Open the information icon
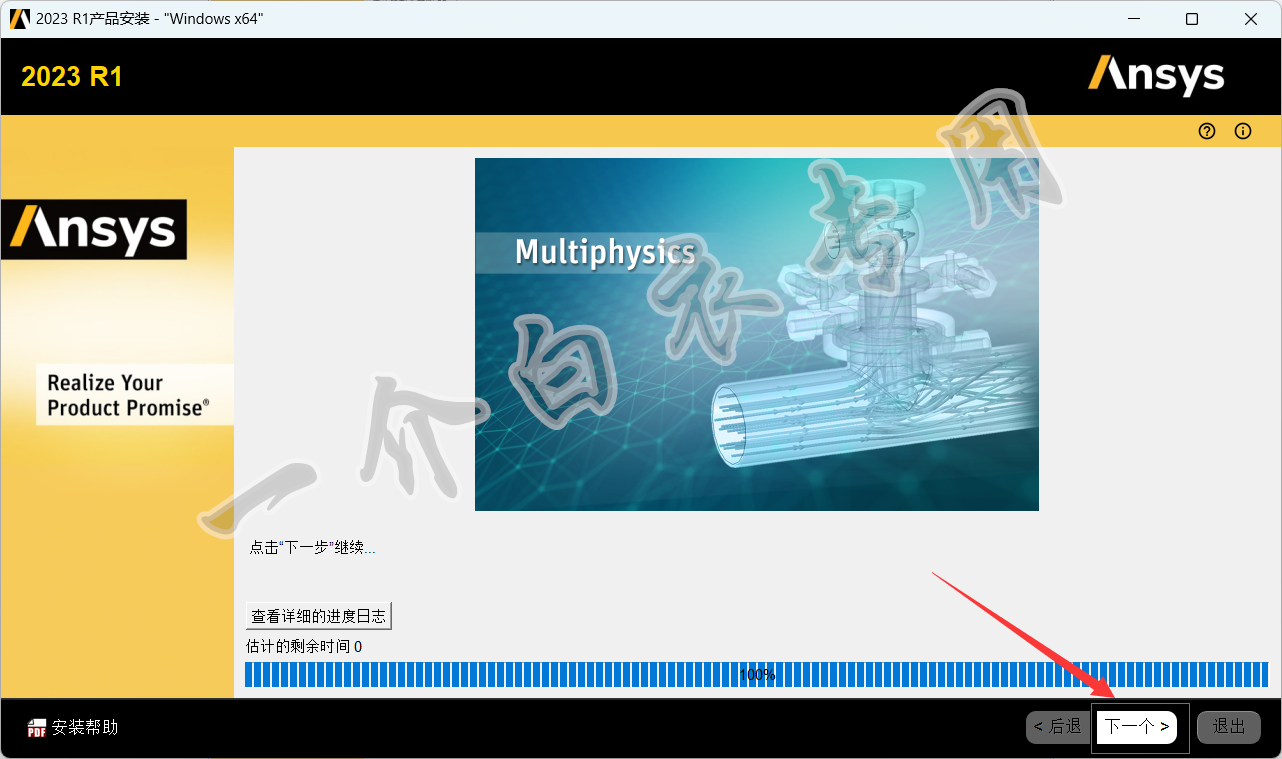The width and height of the screenshot is (1282, 759). [x=1243, y=131]
